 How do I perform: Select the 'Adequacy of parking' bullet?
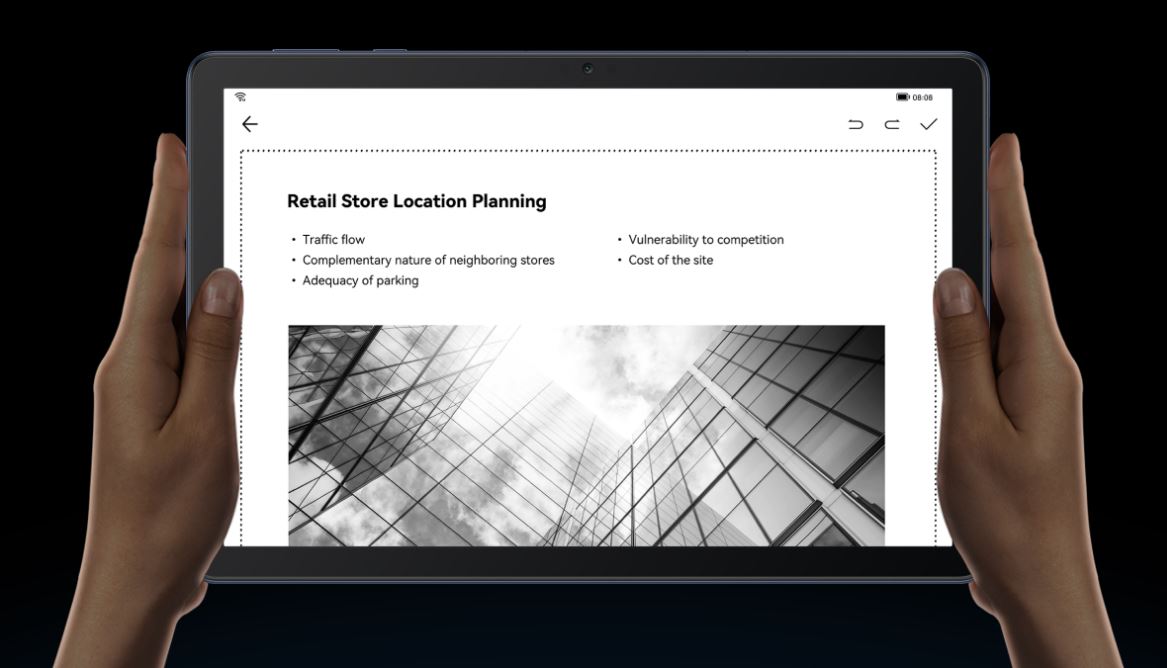point(360,281)
